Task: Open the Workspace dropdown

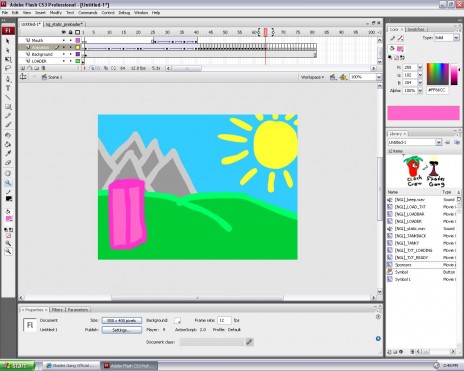Action: point(312,77)
